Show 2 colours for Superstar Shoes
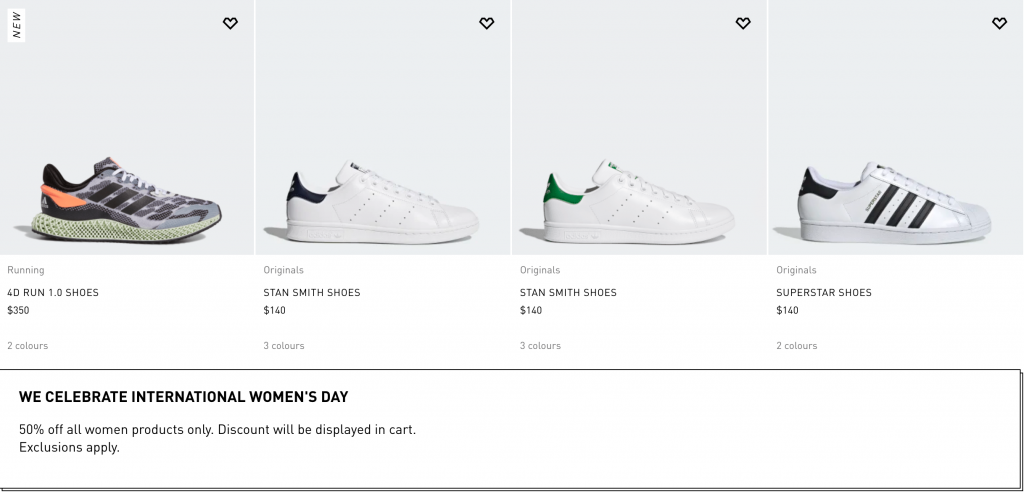Image resolution: width=1024 pixels, height=492 pixels. click(797, 346)
